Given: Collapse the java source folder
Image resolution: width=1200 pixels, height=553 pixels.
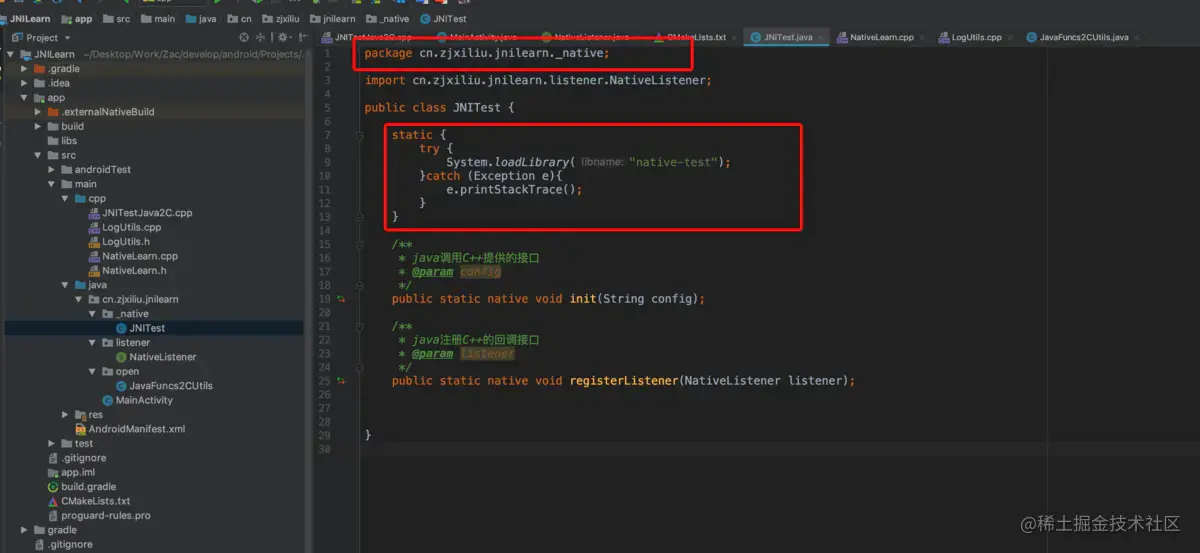Looking at the screenshot, I should (66, 285).
